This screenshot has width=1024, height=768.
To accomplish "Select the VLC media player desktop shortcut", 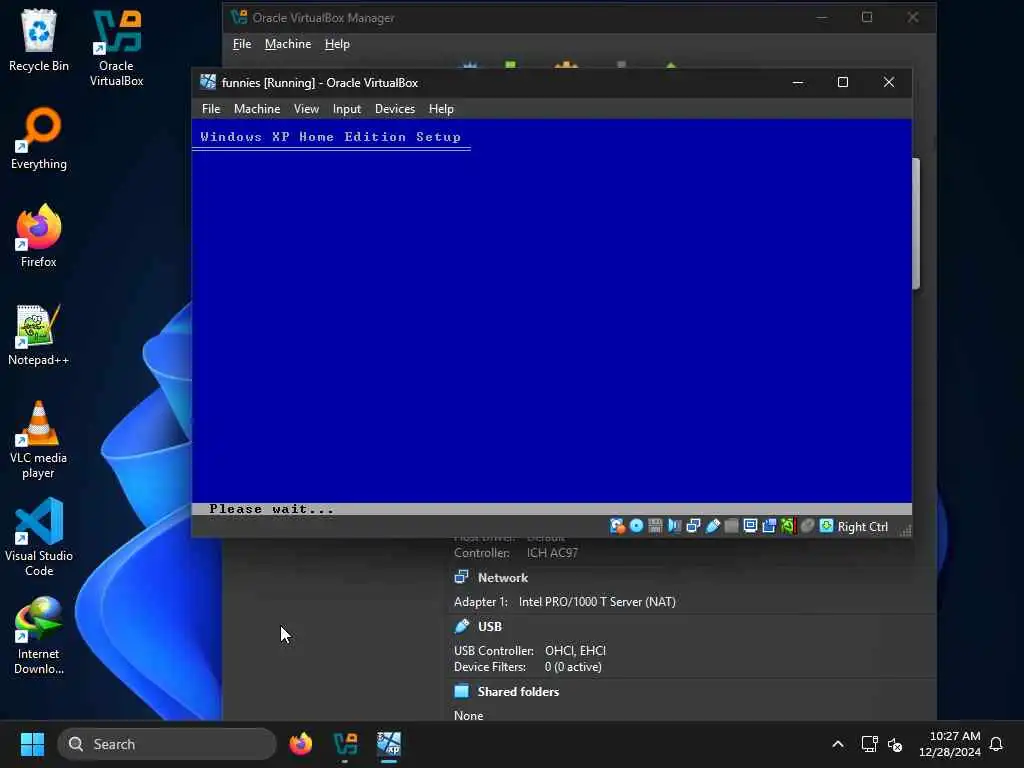I will [39, 440].
